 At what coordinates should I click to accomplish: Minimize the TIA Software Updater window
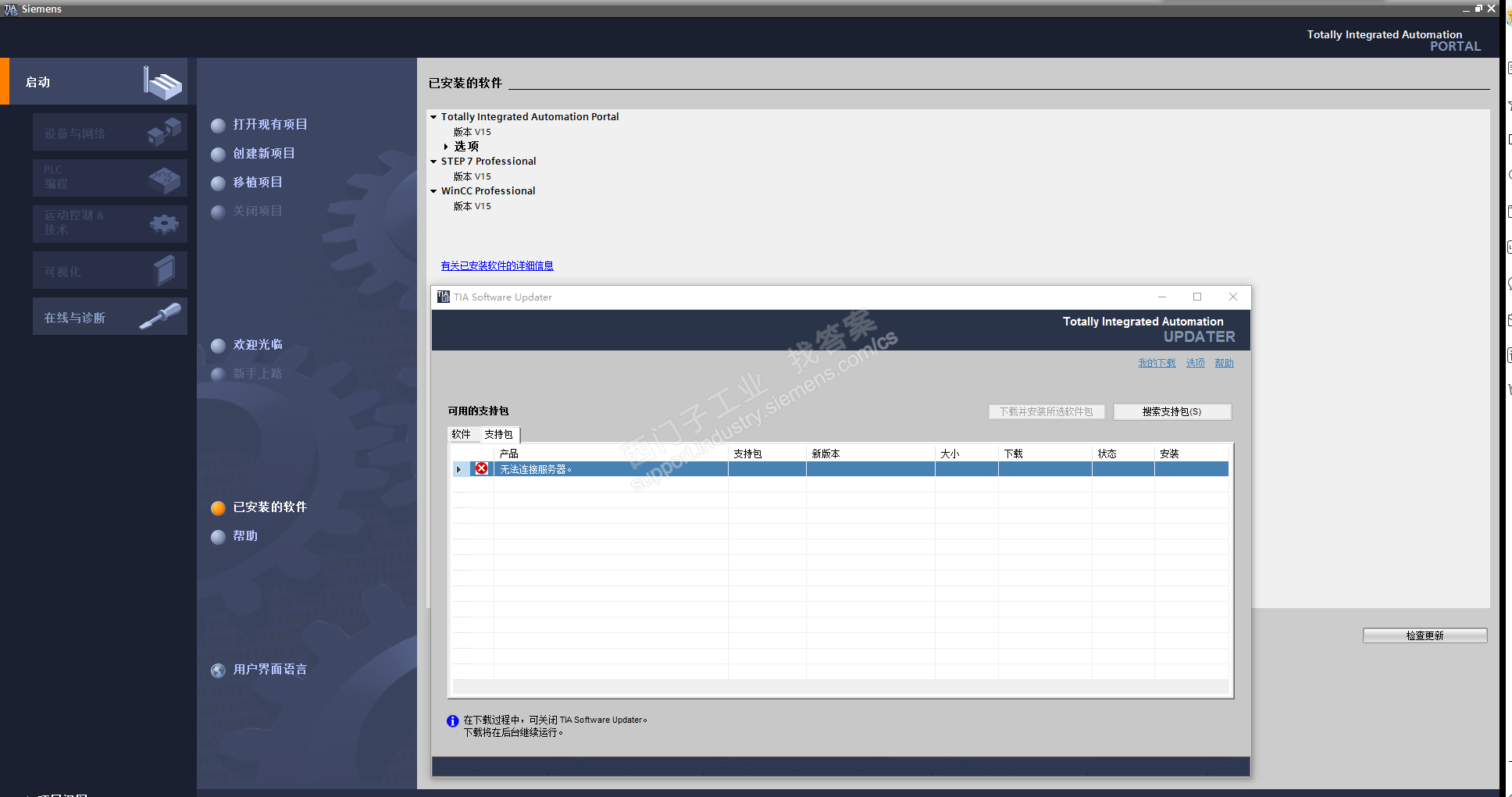[1162, 297]
